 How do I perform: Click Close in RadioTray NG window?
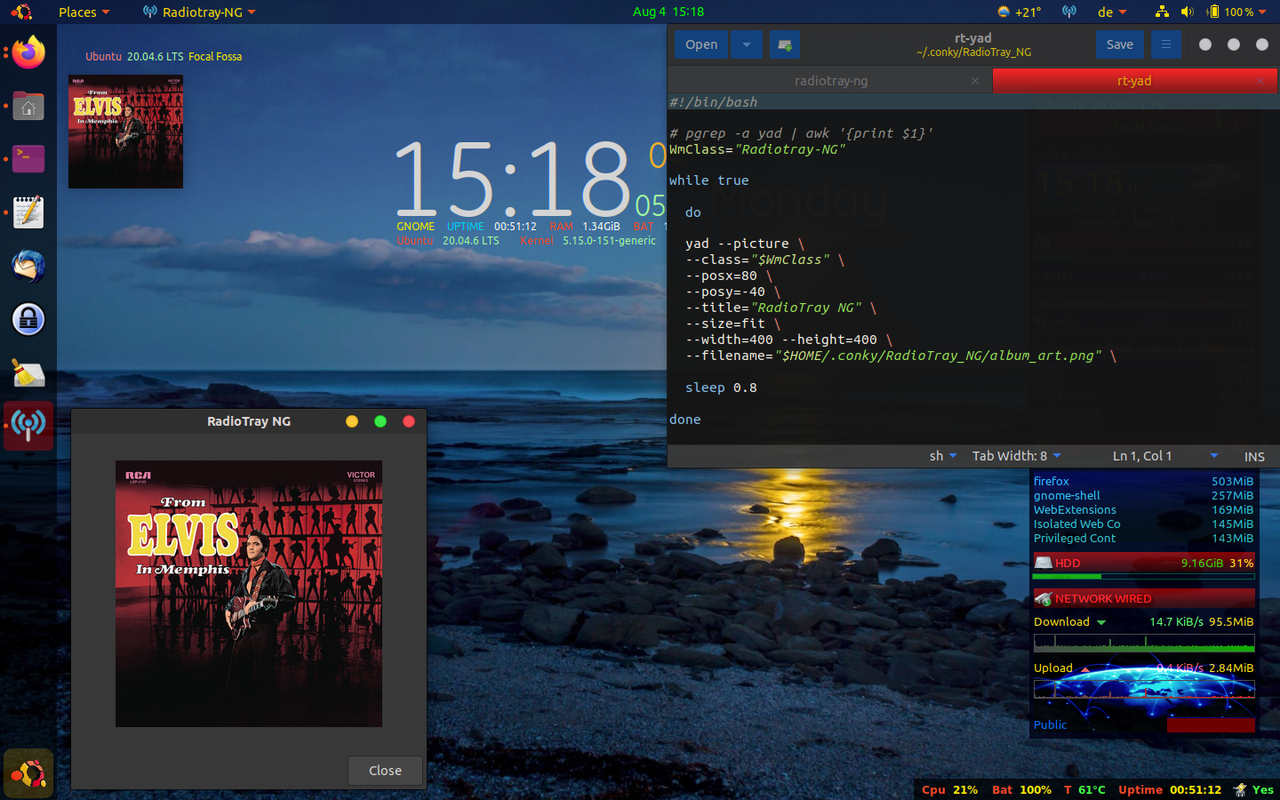pos(385,770)
